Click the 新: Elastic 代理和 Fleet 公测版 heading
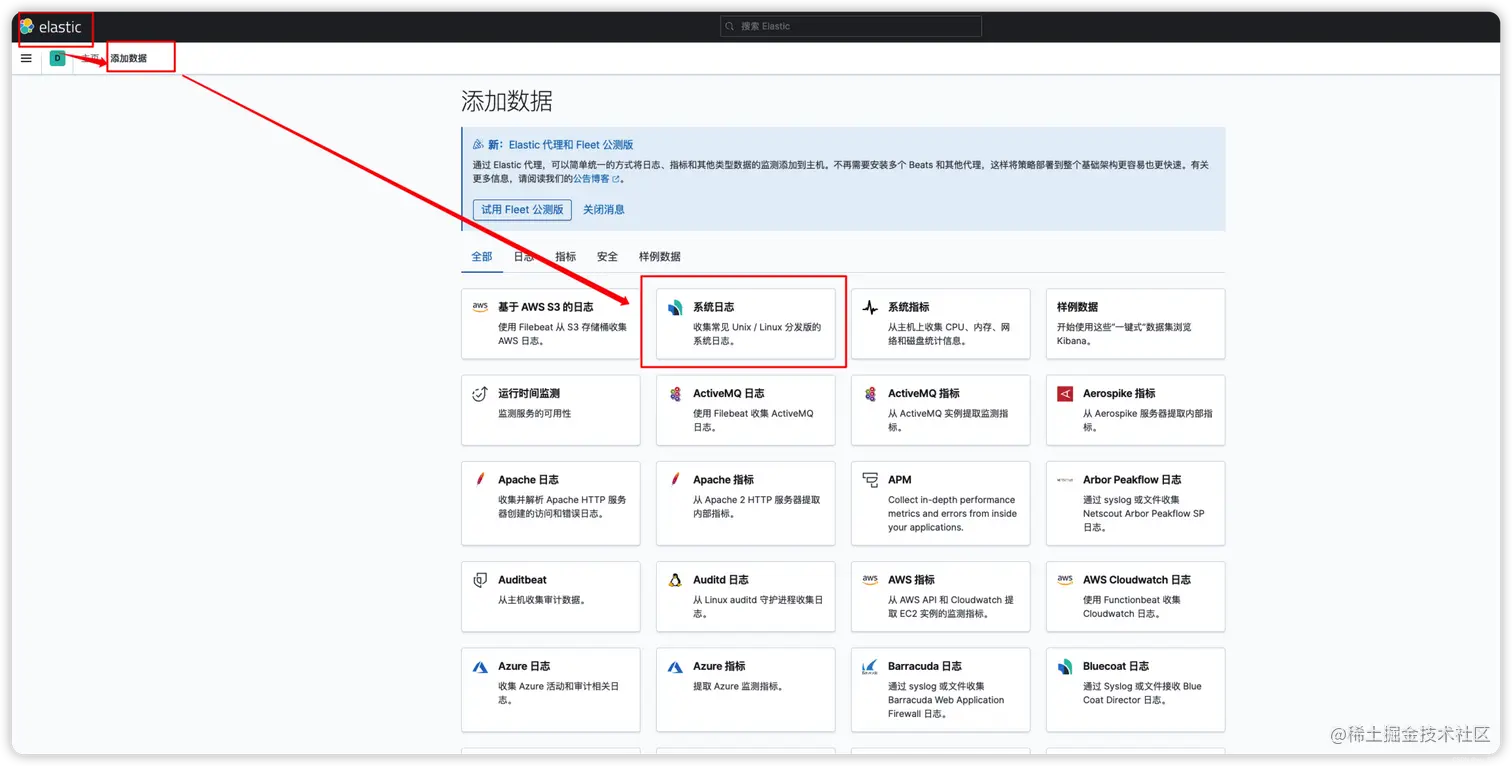1512x766 pixels. [x=561, y=145]
